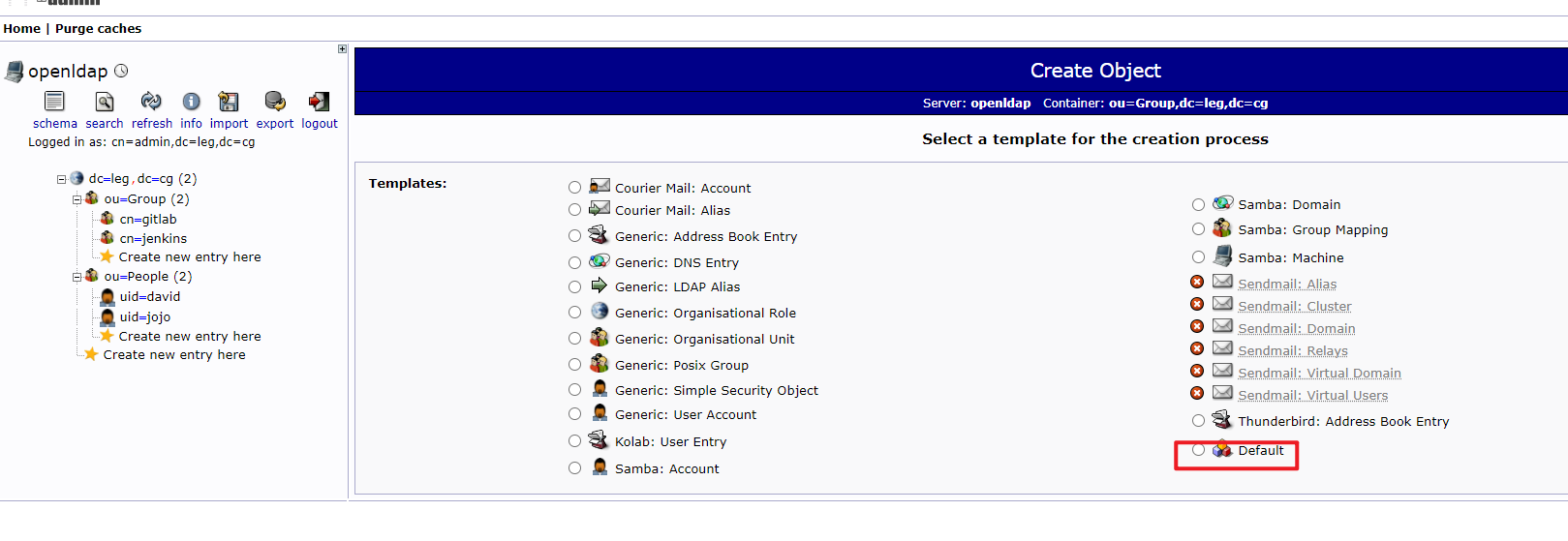Open the cn=jenkins entry
The width and height of the screenshot is (1568, 541).
(153, 238)
